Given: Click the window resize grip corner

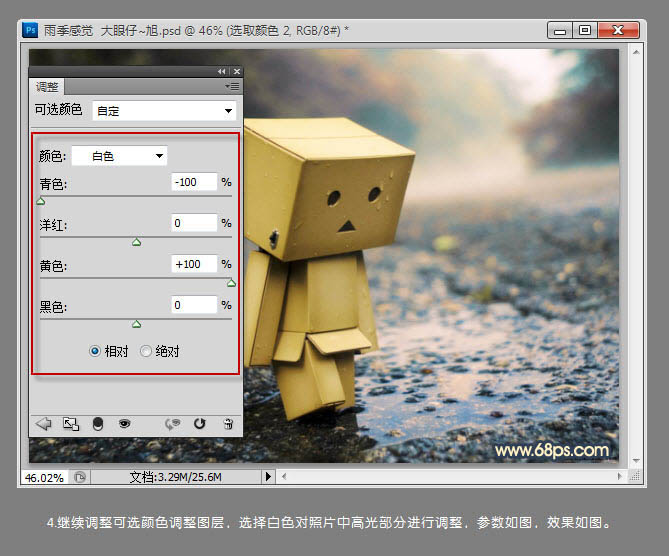Looking at the screenshot, I should [x=636, y=476].
